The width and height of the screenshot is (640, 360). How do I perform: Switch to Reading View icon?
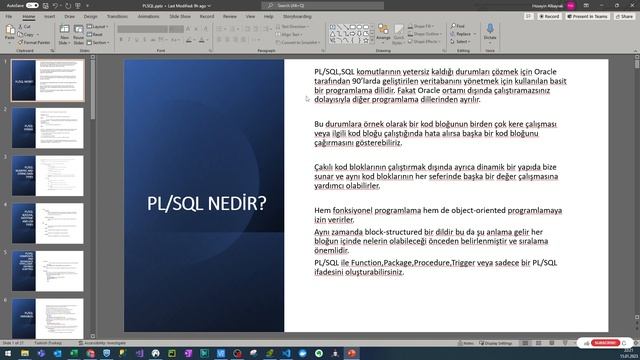click(x=551, y=343)
